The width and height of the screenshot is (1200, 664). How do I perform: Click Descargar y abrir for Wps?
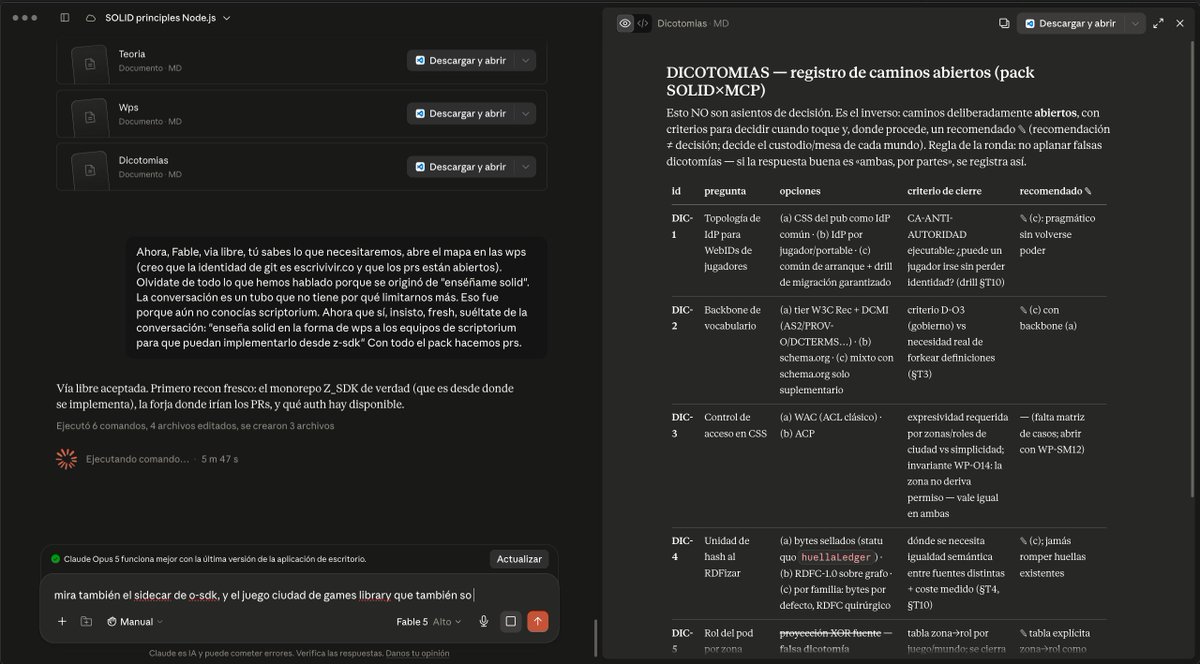tap(461, 113)
